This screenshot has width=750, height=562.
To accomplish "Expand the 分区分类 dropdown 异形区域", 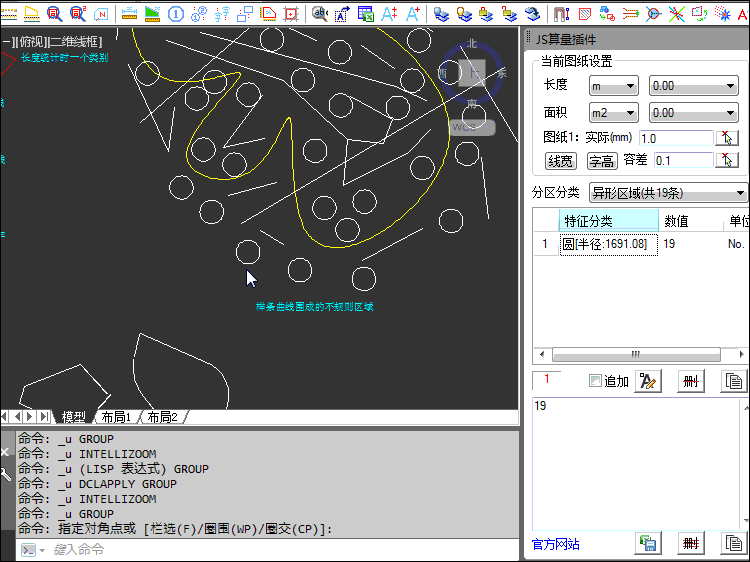I will [x=668, y=192].
